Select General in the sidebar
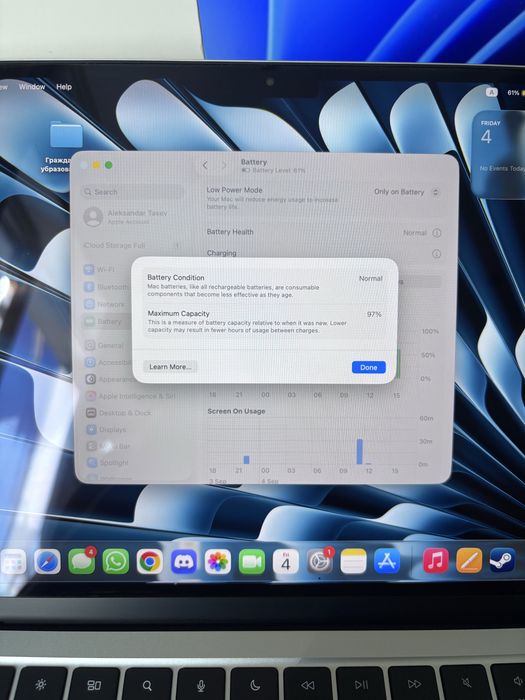The height and width of the screenshot is (700, 525). pos(104,346)
